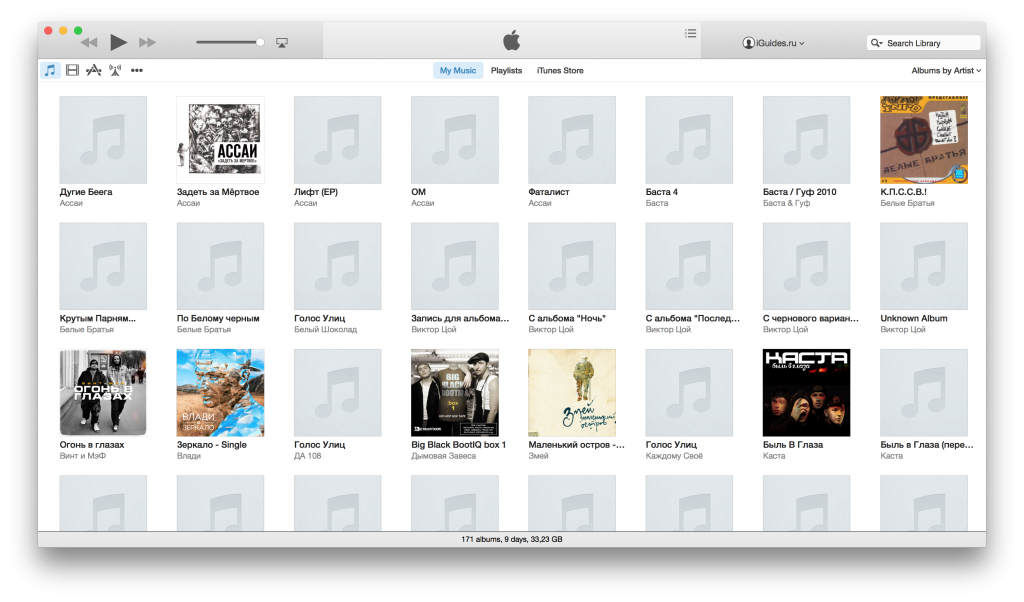This screenshot has width=1024, height=602.
Task: Select the Быль в Глаза (пере... album
Action: [924, 392]
